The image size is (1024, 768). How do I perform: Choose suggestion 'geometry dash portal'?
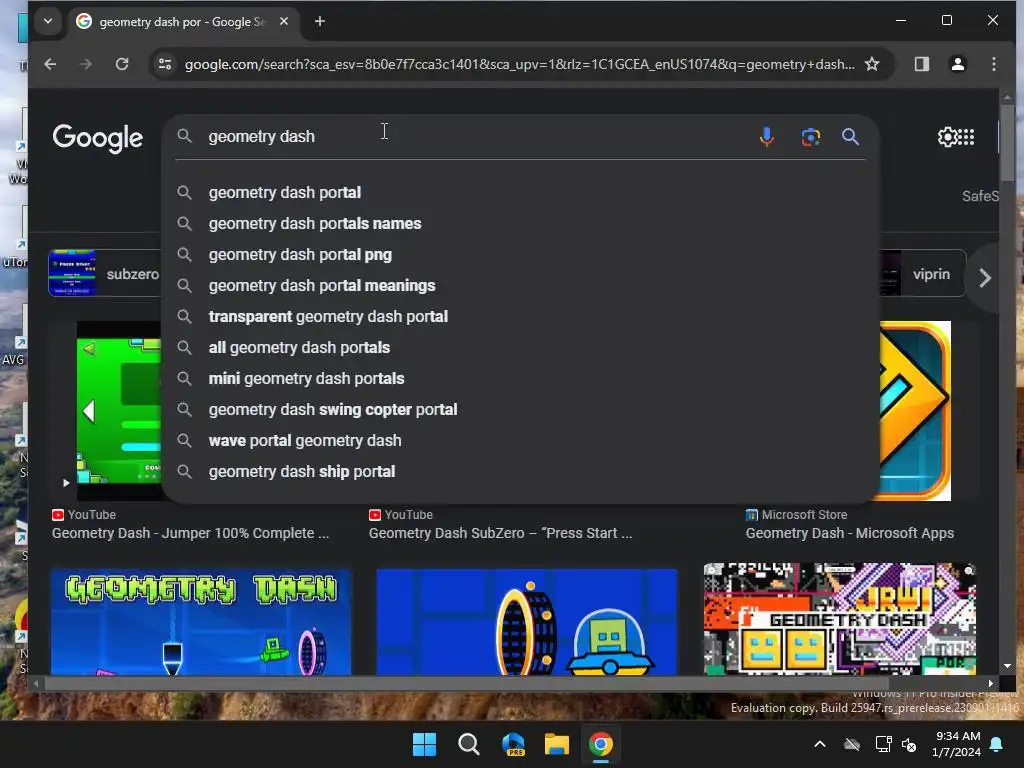pos(519,193)
